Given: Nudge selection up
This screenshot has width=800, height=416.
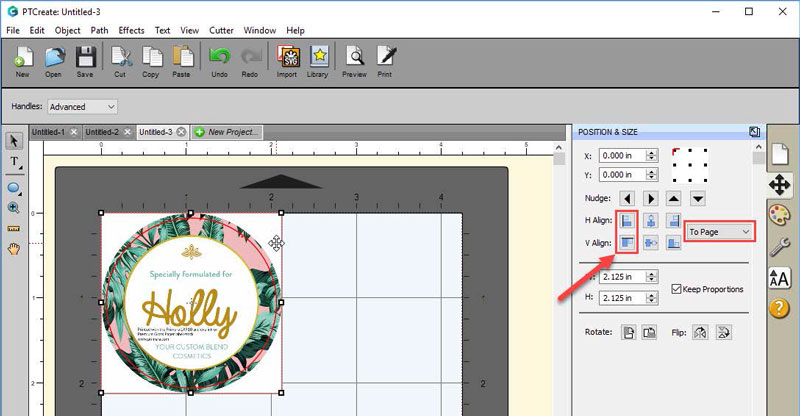Looking at the screenshot, I should click(x=674, y=198).
